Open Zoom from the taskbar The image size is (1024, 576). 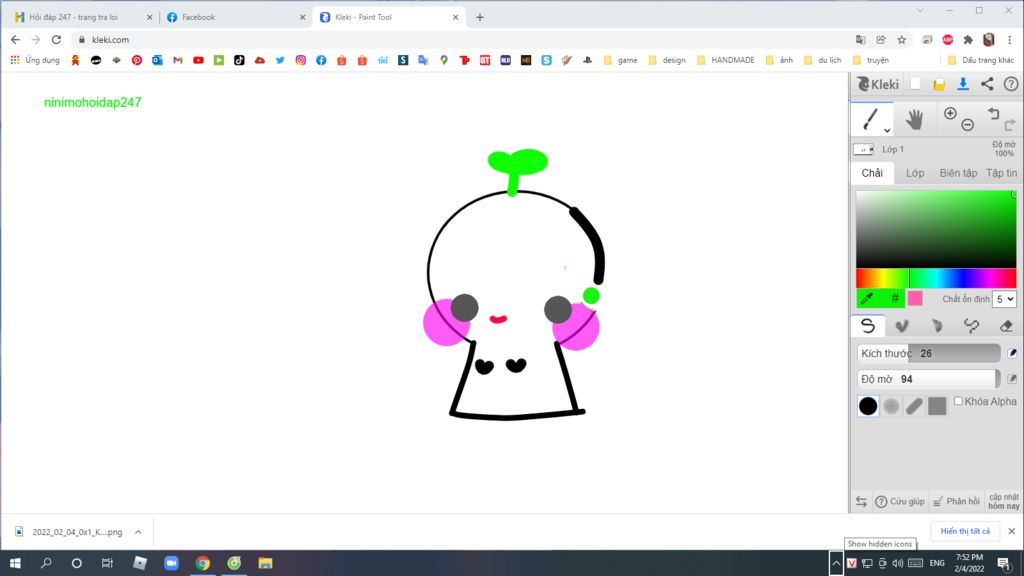coord(171,562)
